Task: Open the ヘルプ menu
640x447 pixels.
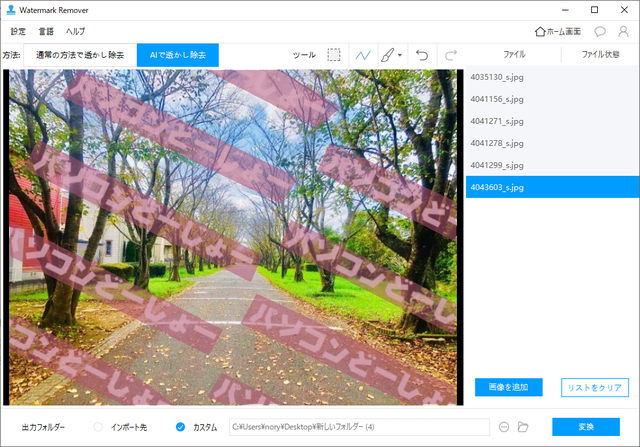Action: click(76, 31)
